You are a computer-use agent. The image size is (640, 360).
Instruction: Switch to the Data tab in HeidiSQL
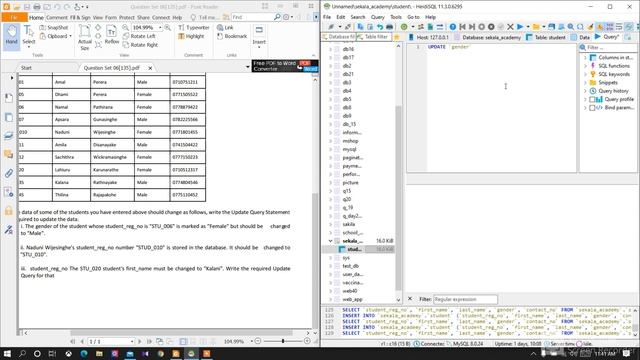pos(581,37)
